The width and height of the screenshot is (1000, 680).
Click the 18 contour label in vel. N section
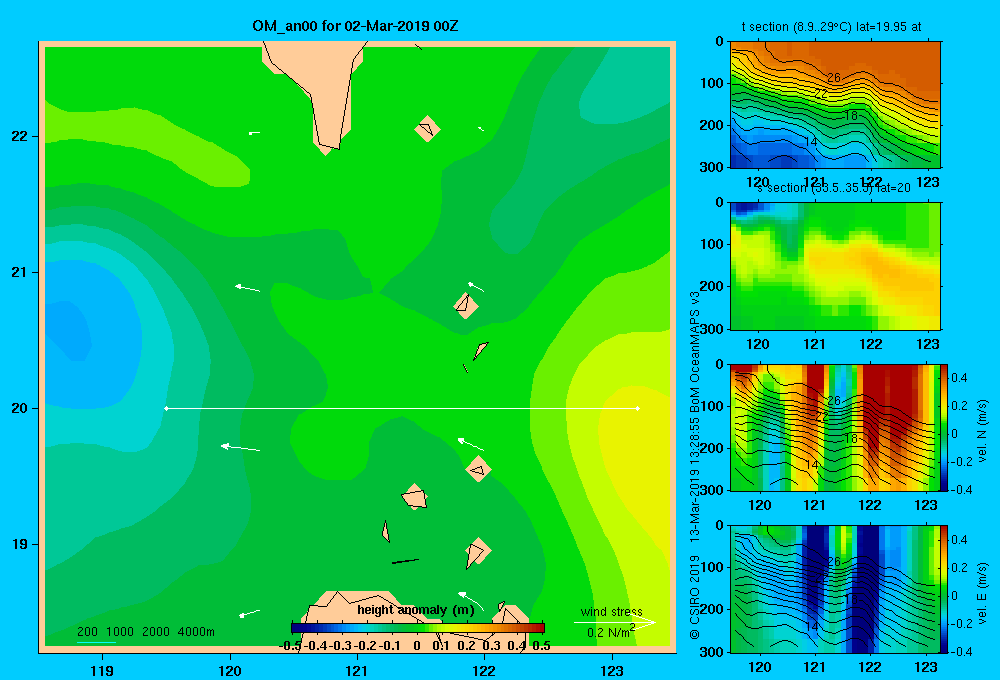pyautogui.click(x=851, y=439)
